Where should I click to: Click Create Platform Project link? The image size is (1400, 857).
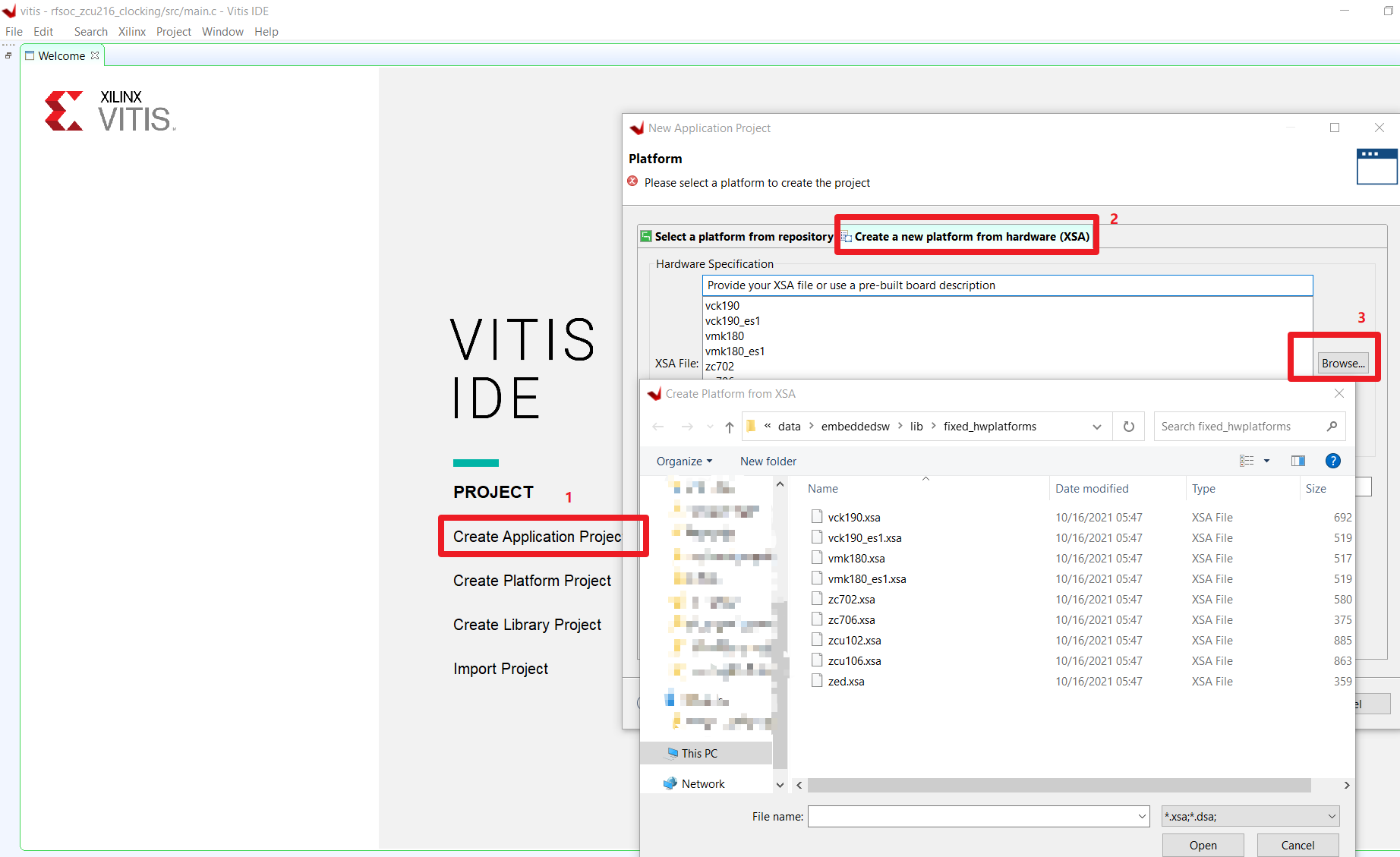click(x=532, y=580)
